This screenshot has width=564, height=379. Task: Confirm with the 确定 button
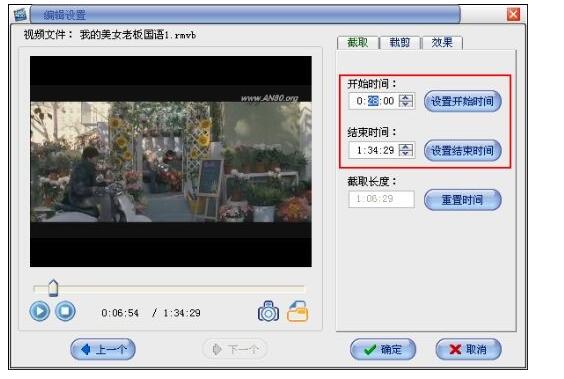tap(383, 349)
